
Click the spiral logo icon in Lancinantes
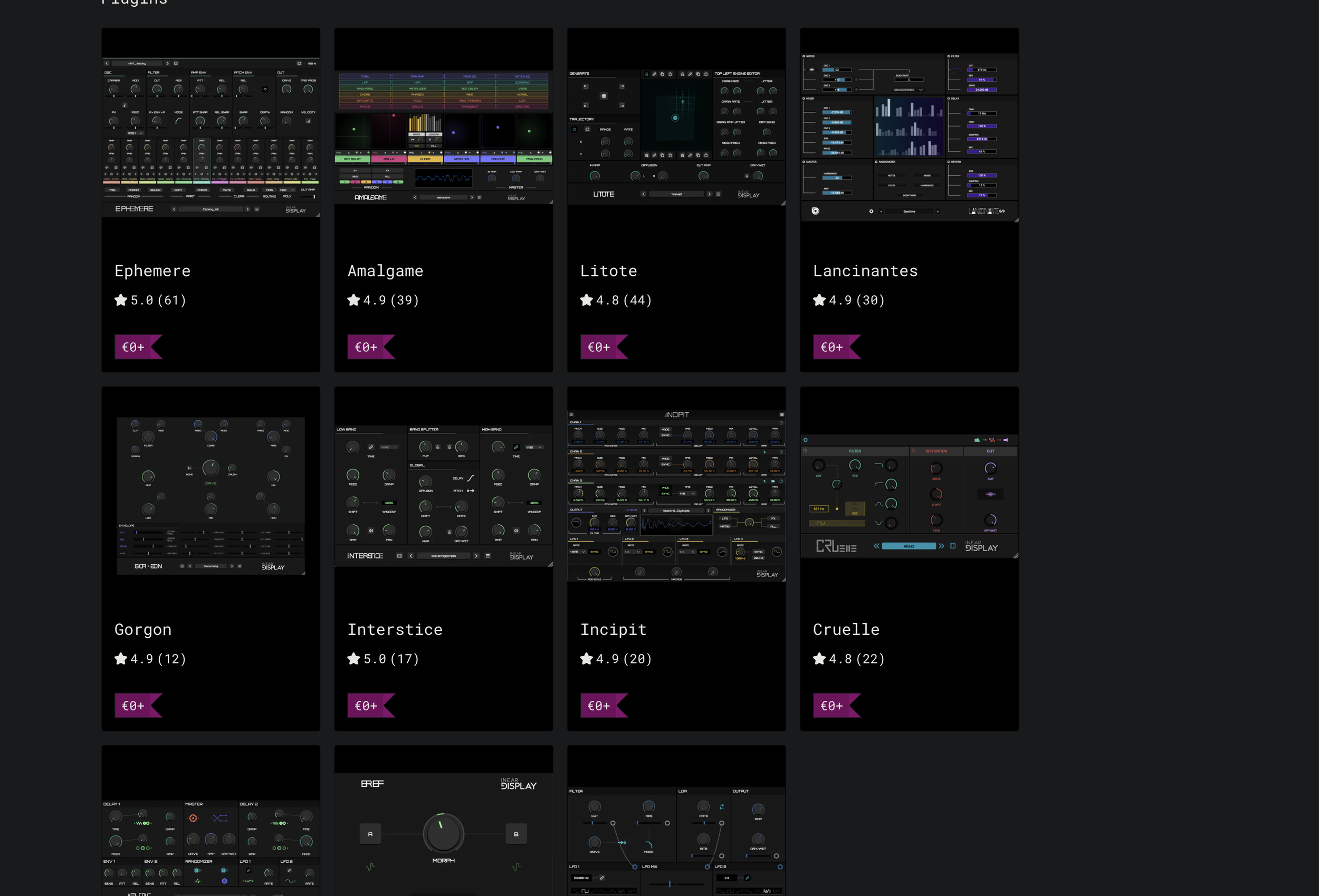click(816, 211)
